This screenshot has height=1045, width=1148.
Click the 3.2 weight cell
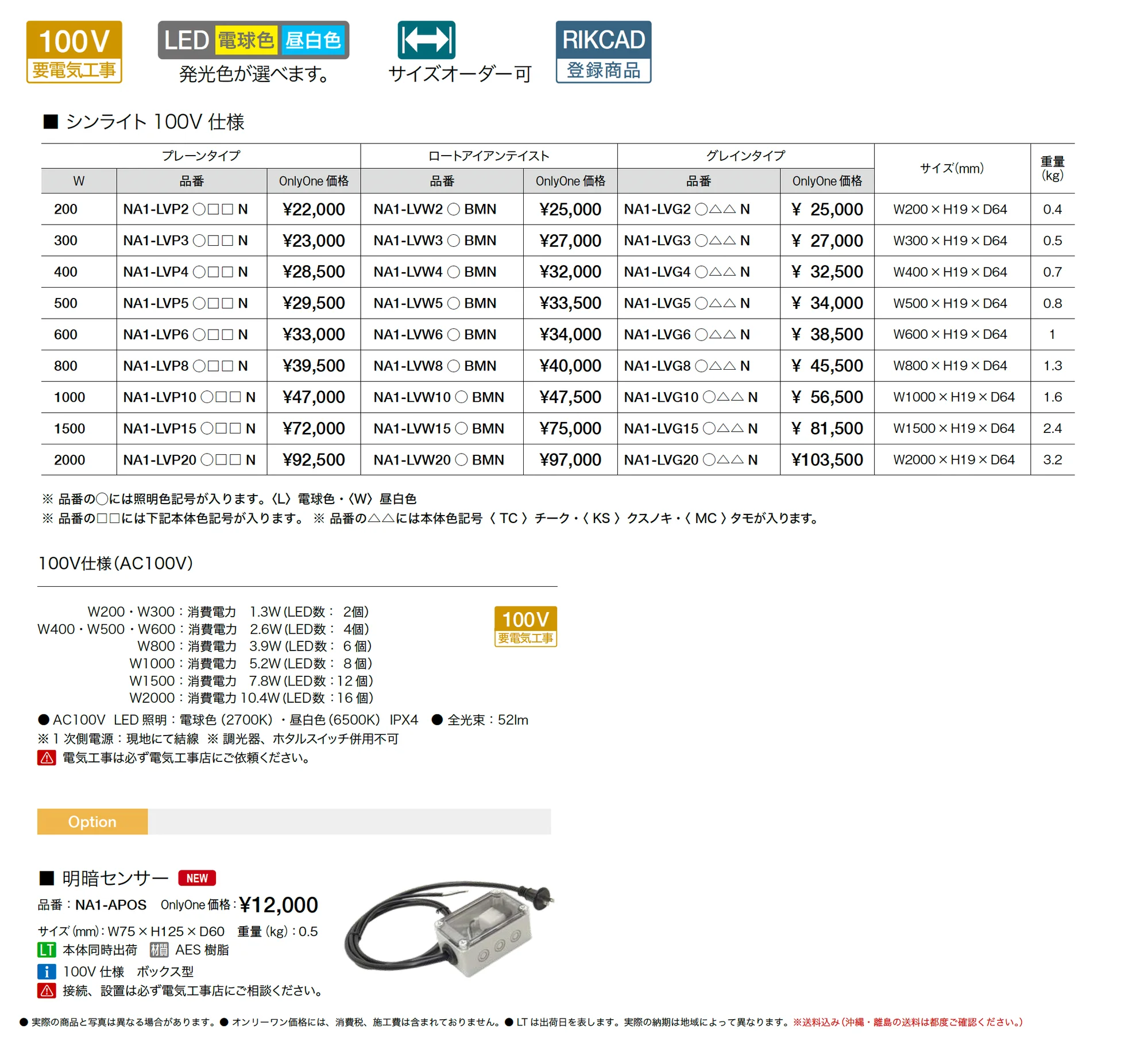pyautogui.click(x=1052, y=460)
